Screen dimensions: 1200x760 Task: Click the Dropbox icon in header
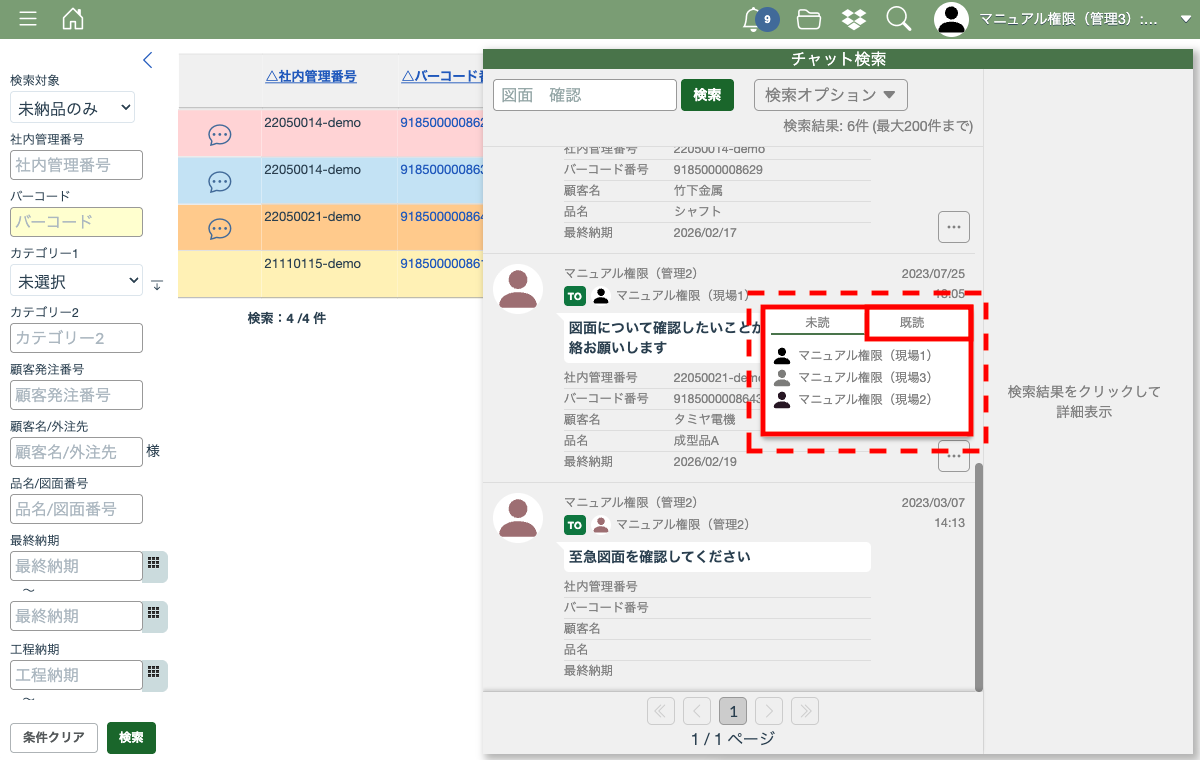coord(853,19)
